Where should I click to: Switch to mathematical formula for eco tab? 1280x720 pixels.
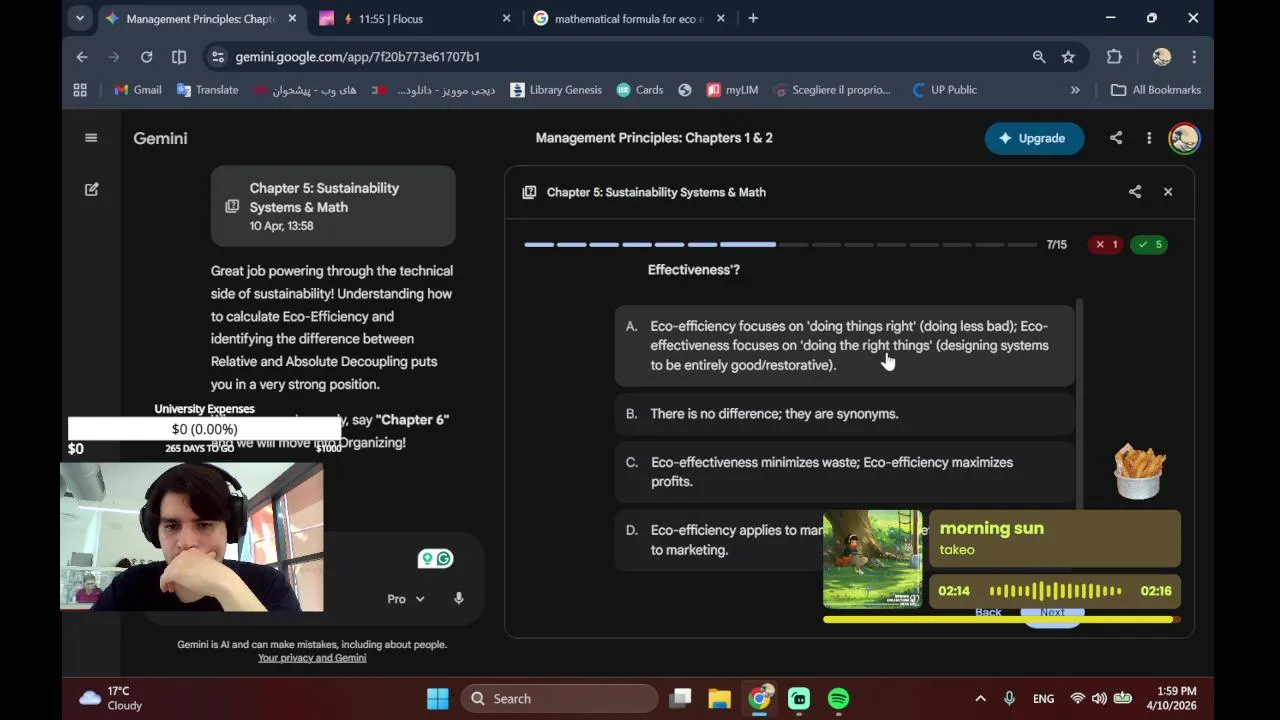point(630,18)
